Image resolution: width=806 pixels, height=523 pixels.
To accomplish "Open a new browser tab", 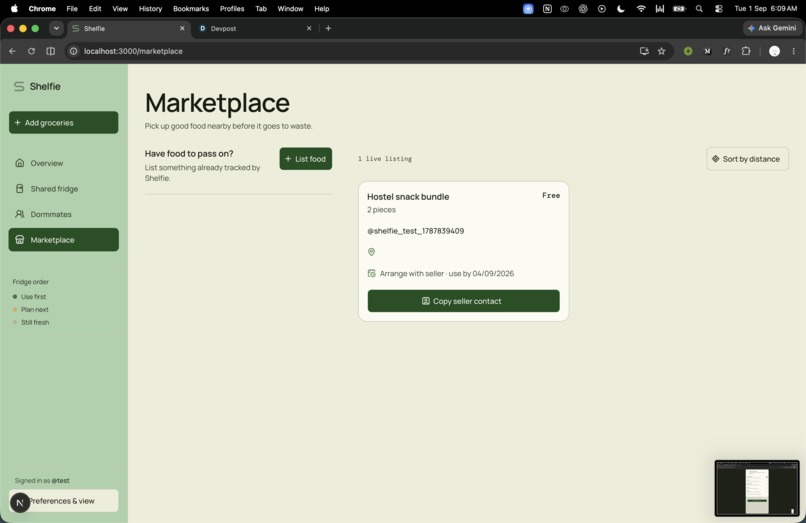I will coord(328,28).
